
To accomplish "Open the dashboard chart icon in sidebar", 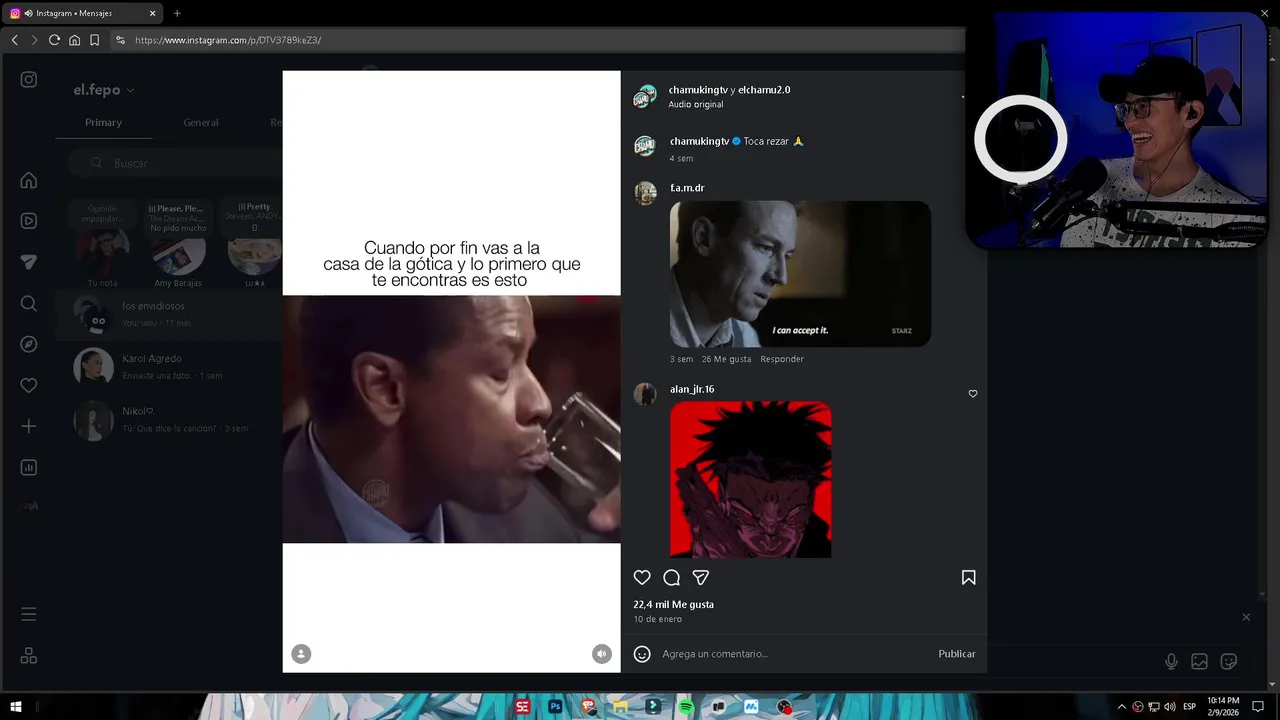I will click(x=29, y=467).
